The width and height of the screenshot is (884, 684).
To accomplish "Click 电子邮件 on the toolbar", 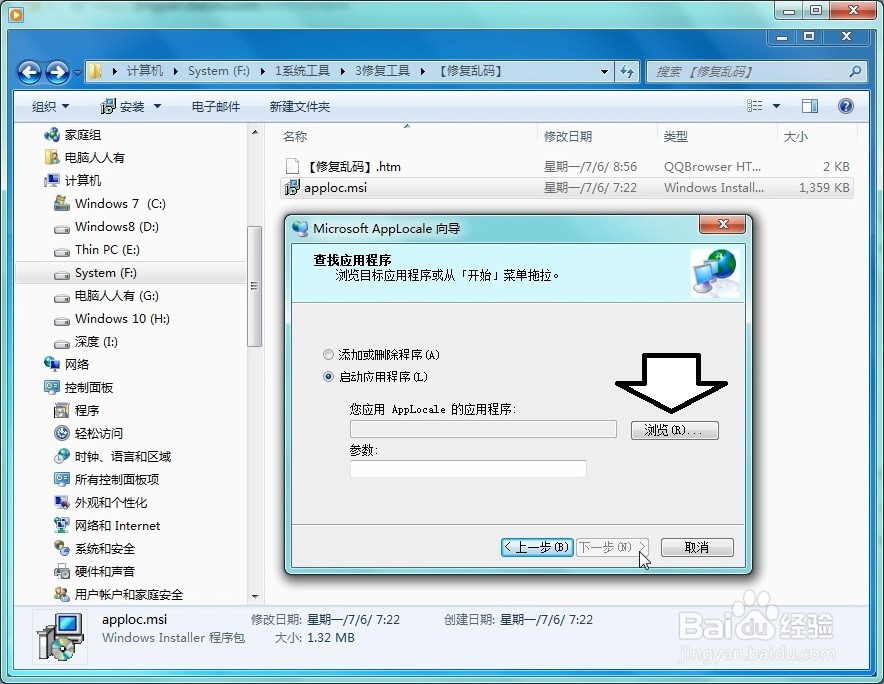I will (x=215, y=106).
